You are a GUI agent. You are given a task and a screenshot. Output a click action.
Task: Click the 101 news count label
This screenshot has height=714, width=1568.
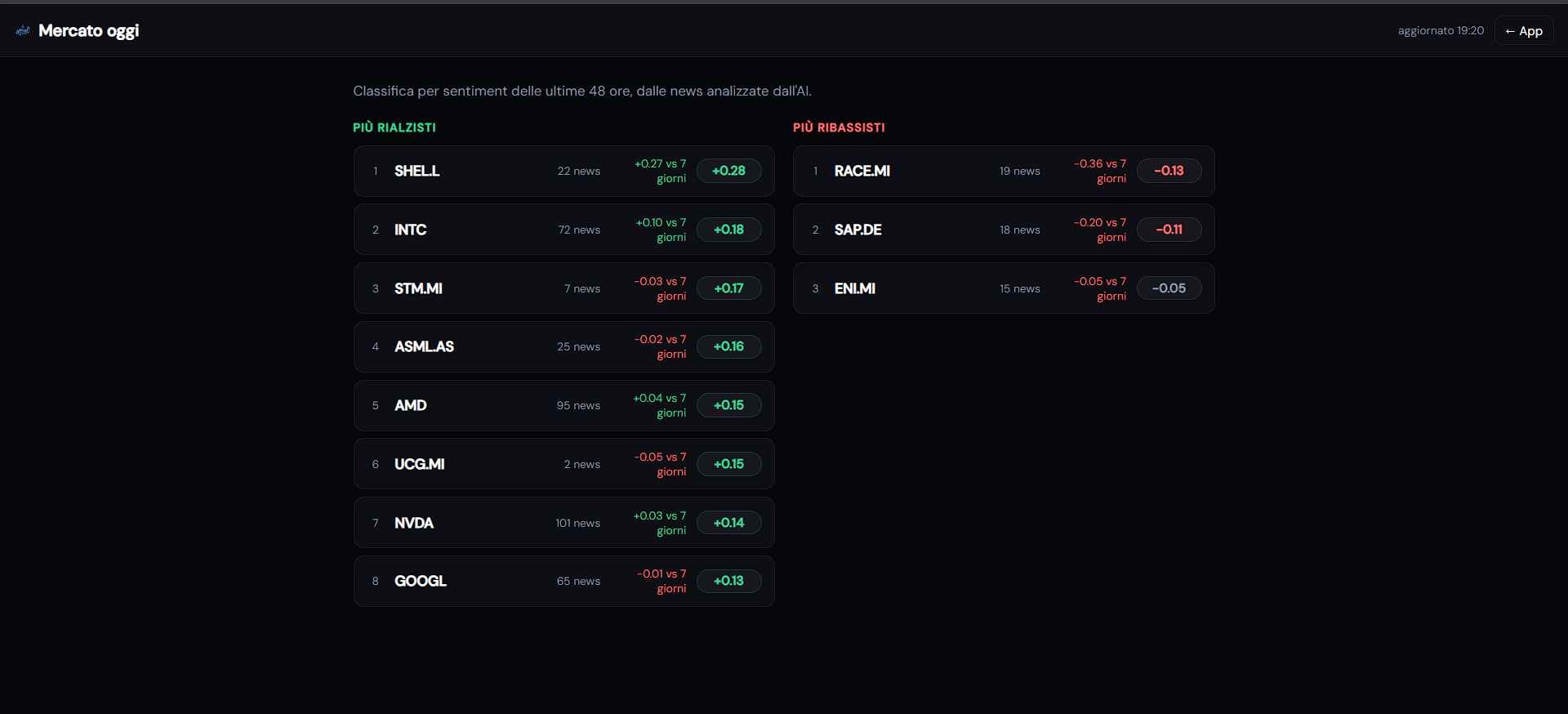point(577,523)
